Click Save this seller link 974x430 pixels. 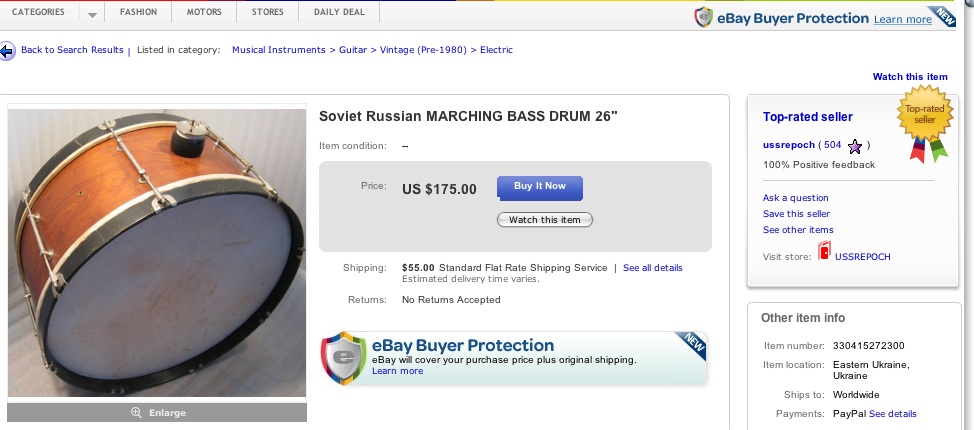tap(796, 214)
